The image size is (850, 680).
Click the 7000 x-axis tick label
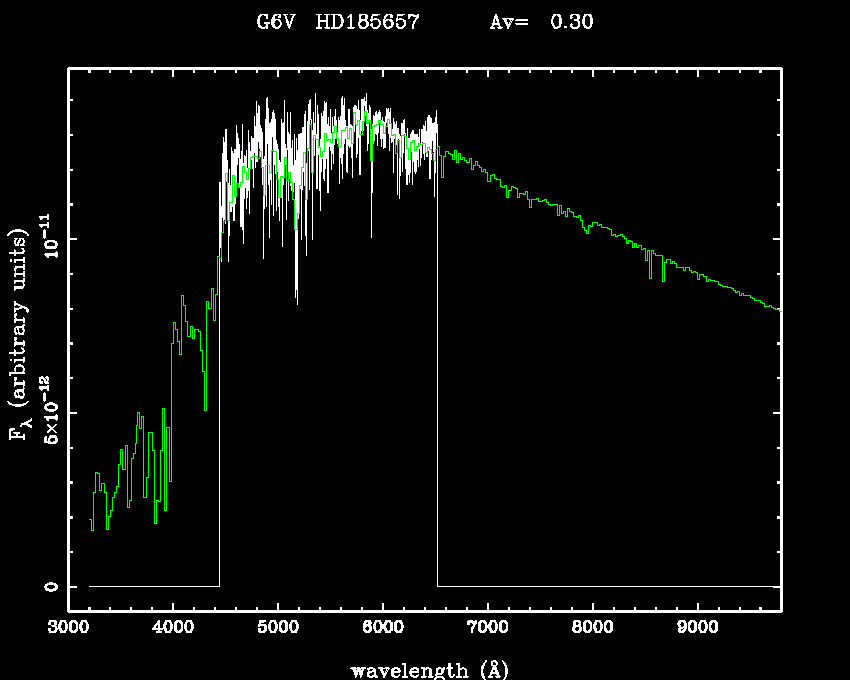point(487,627)
